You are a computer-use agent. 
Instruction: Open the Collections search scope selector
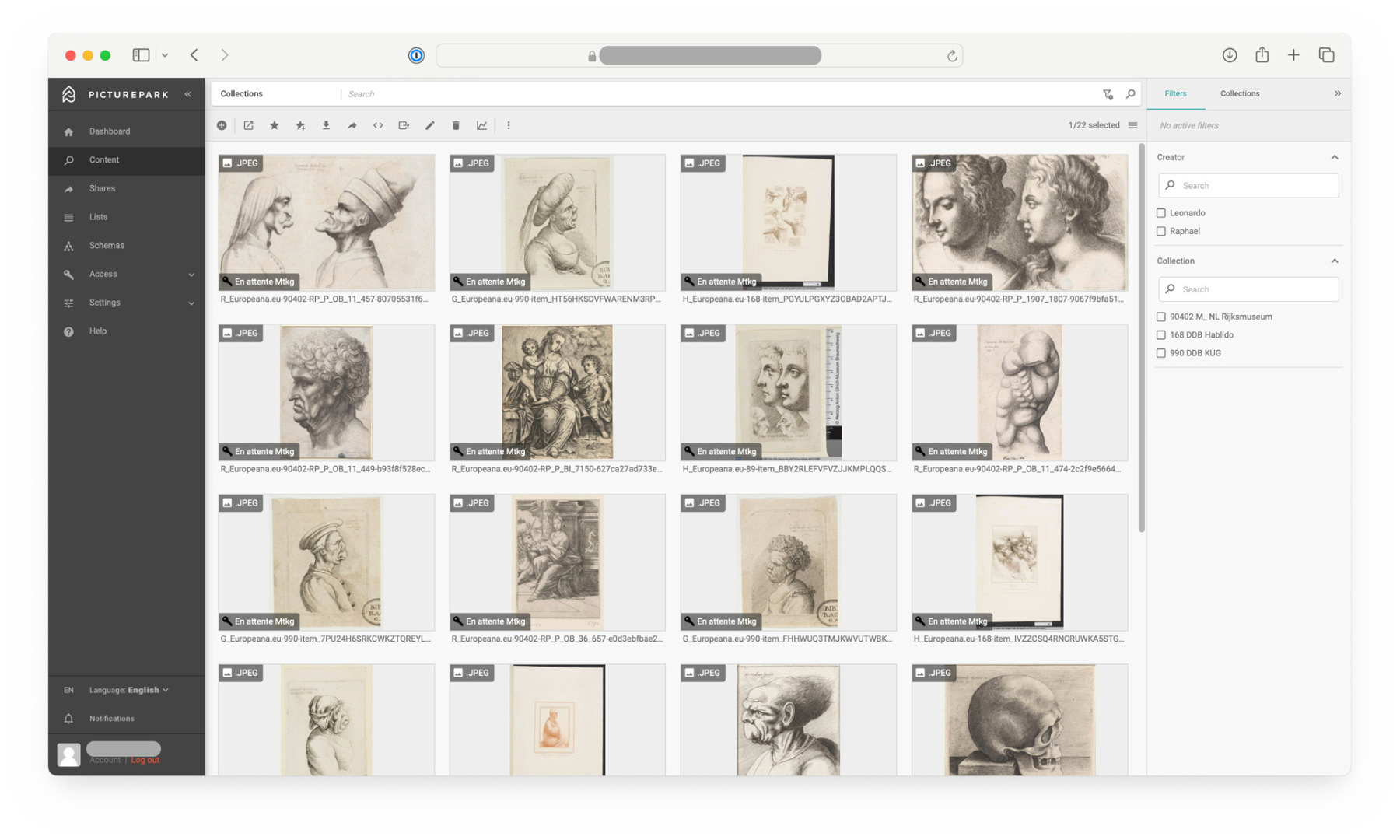(x=276, y=94)
